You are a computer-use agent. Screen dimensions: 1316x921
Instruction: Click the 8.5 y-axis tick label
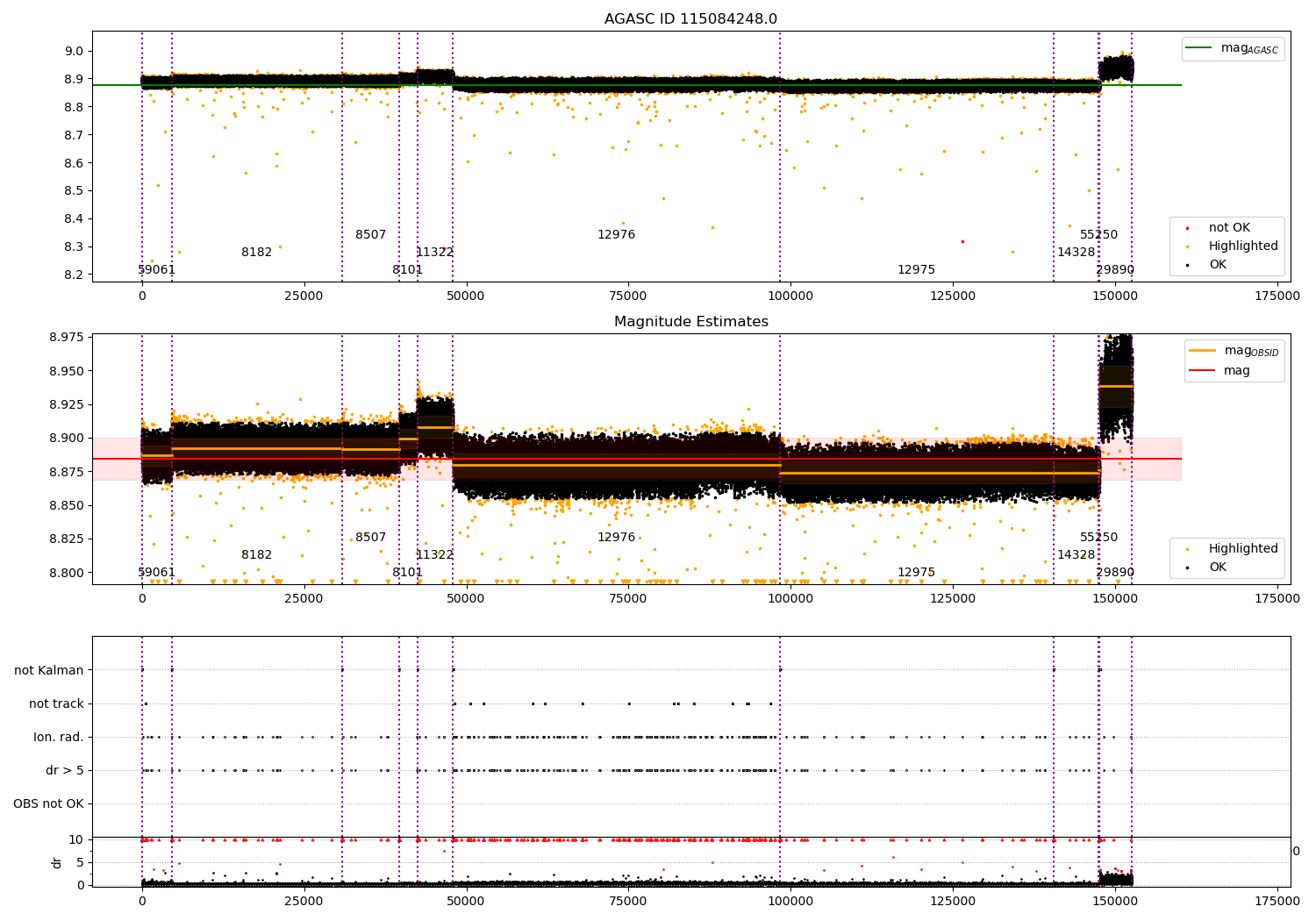75,191
